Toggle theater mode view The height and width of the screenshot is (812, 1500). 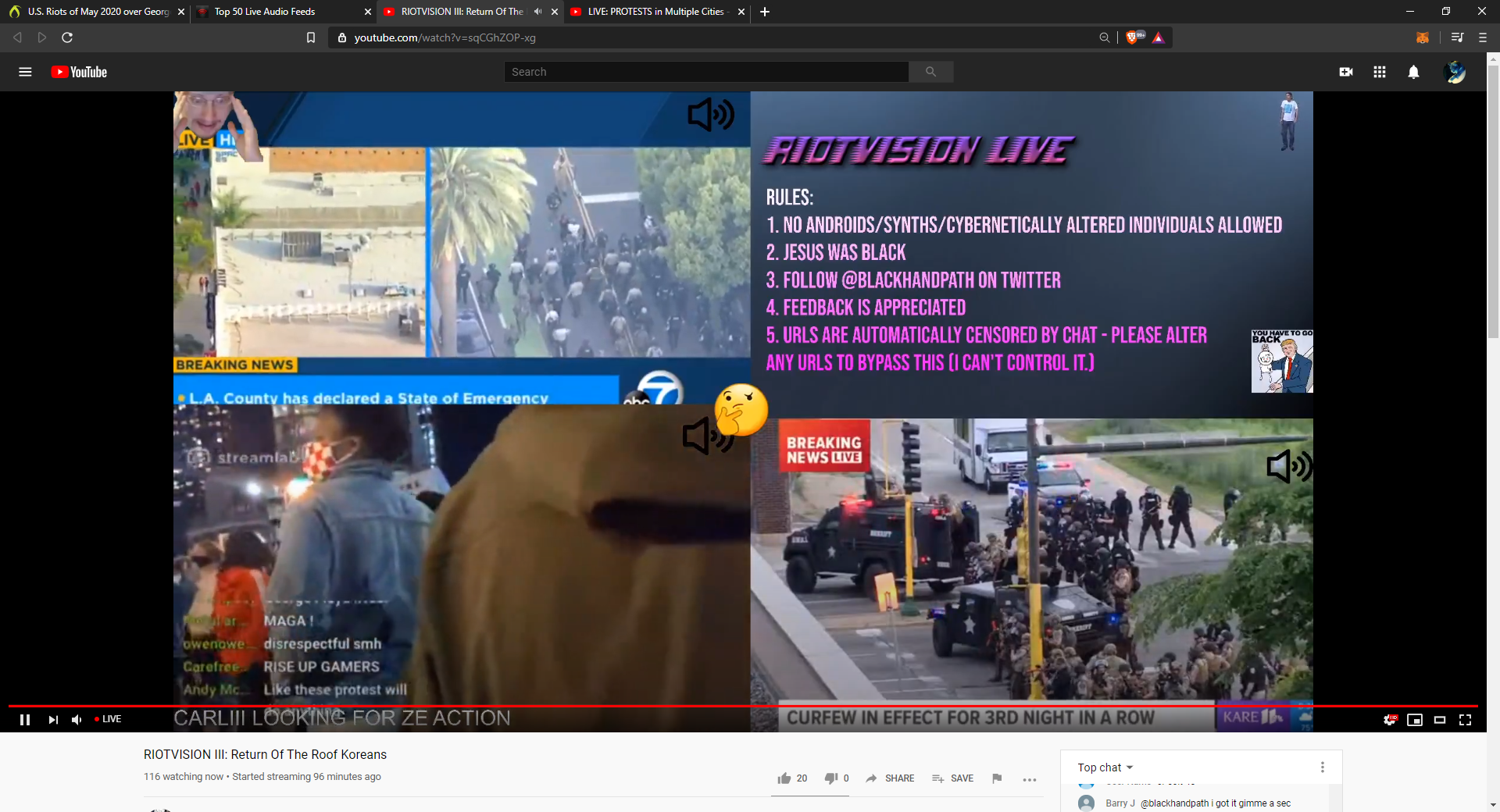tap(1440, 719)
